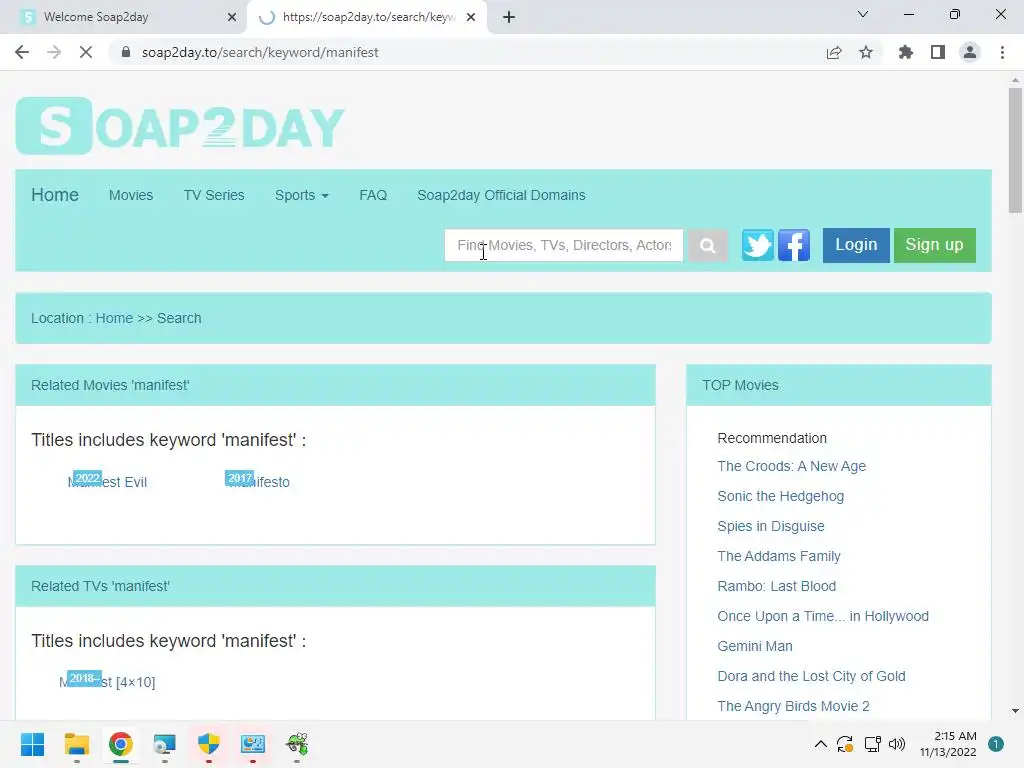Open the Chrome profile avatar
The image size is (1024, 768).
click(970, 52)
